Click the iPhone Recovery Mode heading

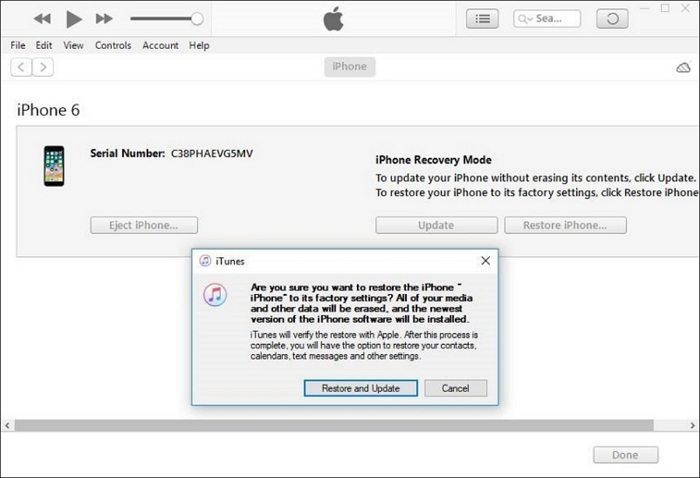433,160
